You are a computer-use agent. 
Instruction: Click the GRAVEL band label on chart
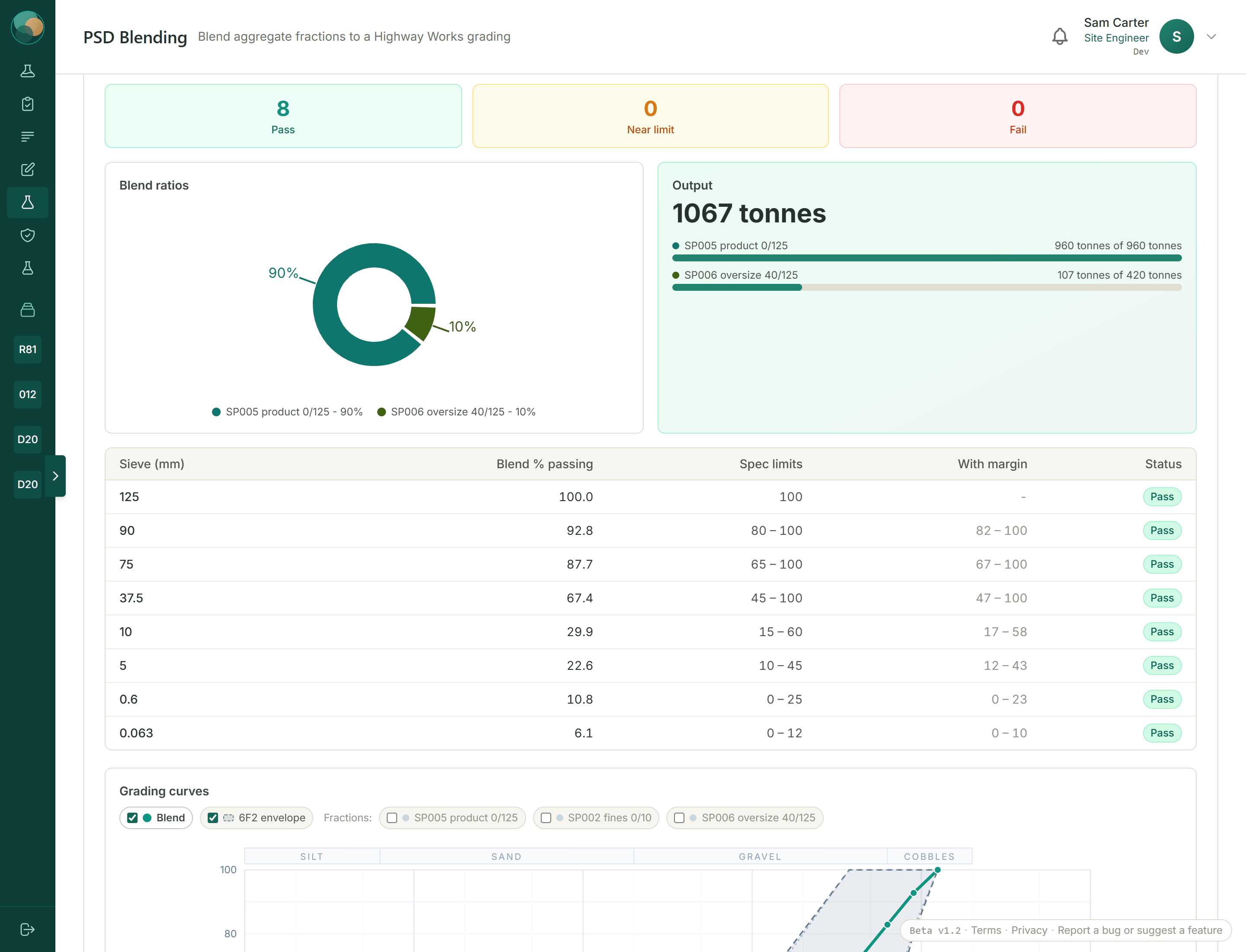click(760, 856)
